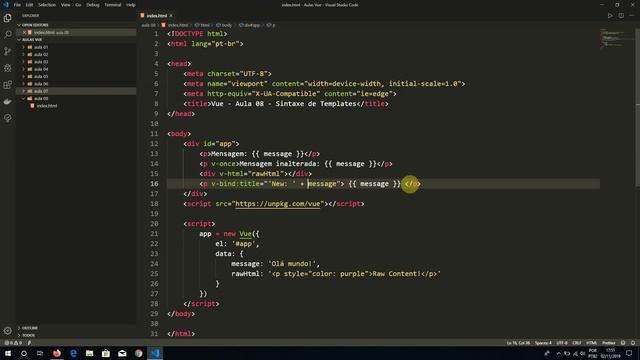Open the Edit menu

[29, 5]
